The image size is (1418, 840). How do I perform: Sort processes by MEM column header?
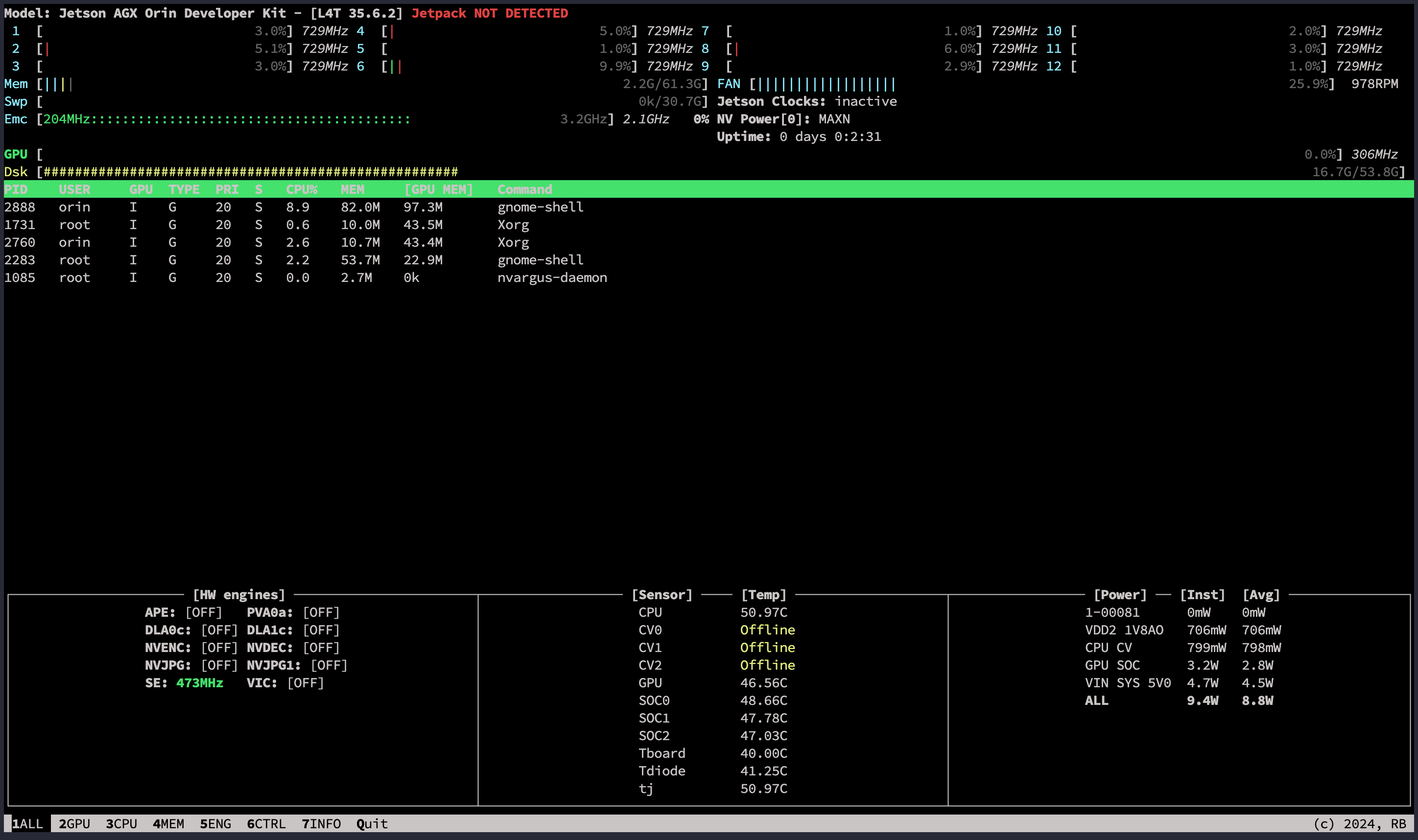pyautogui.click(x=352, y=189)
